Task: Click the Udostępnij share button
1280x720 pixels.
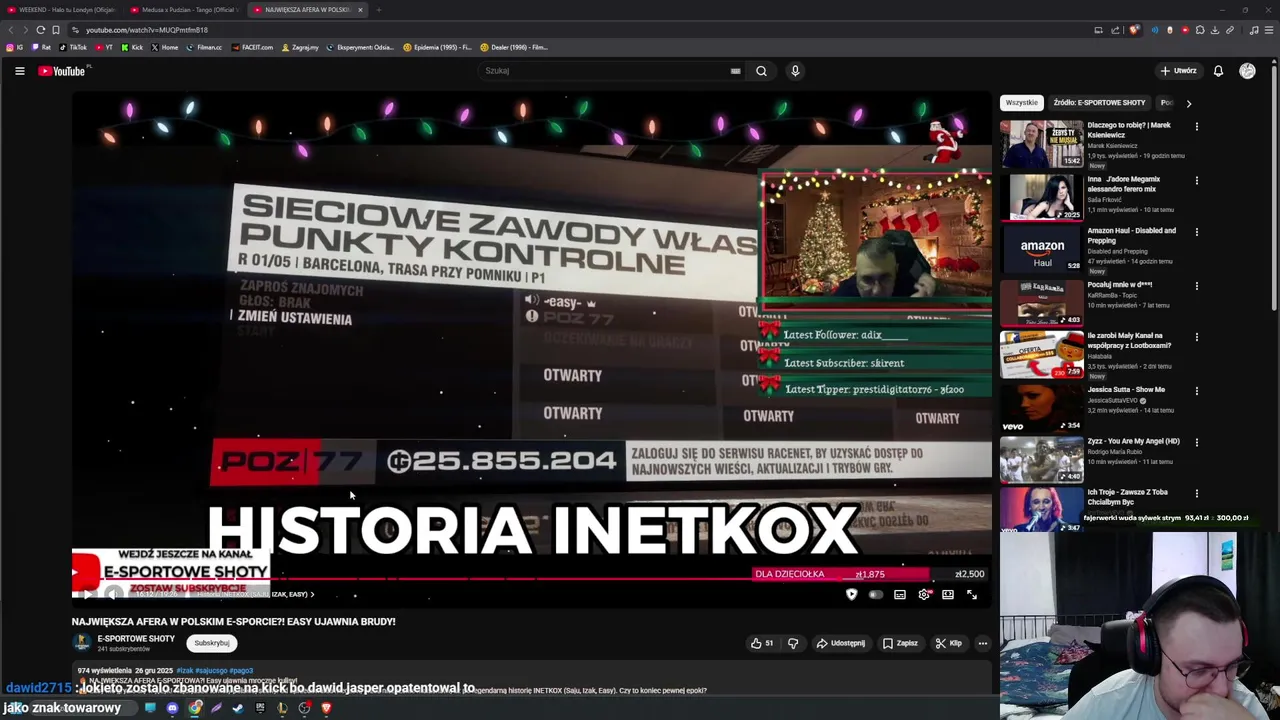Action: (x=840, y=643)
